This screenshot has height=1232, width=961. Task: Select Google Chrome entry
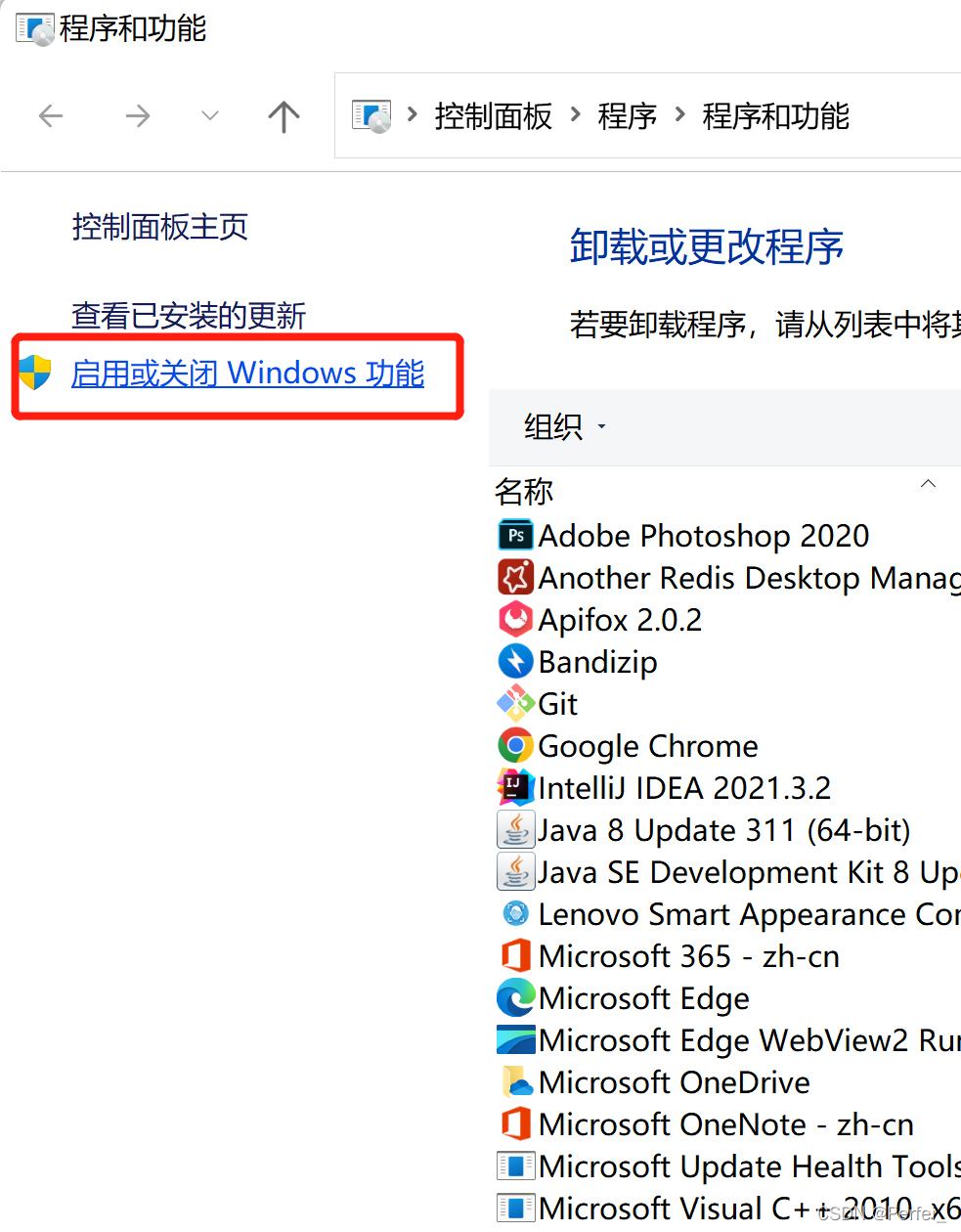[648, 746]
